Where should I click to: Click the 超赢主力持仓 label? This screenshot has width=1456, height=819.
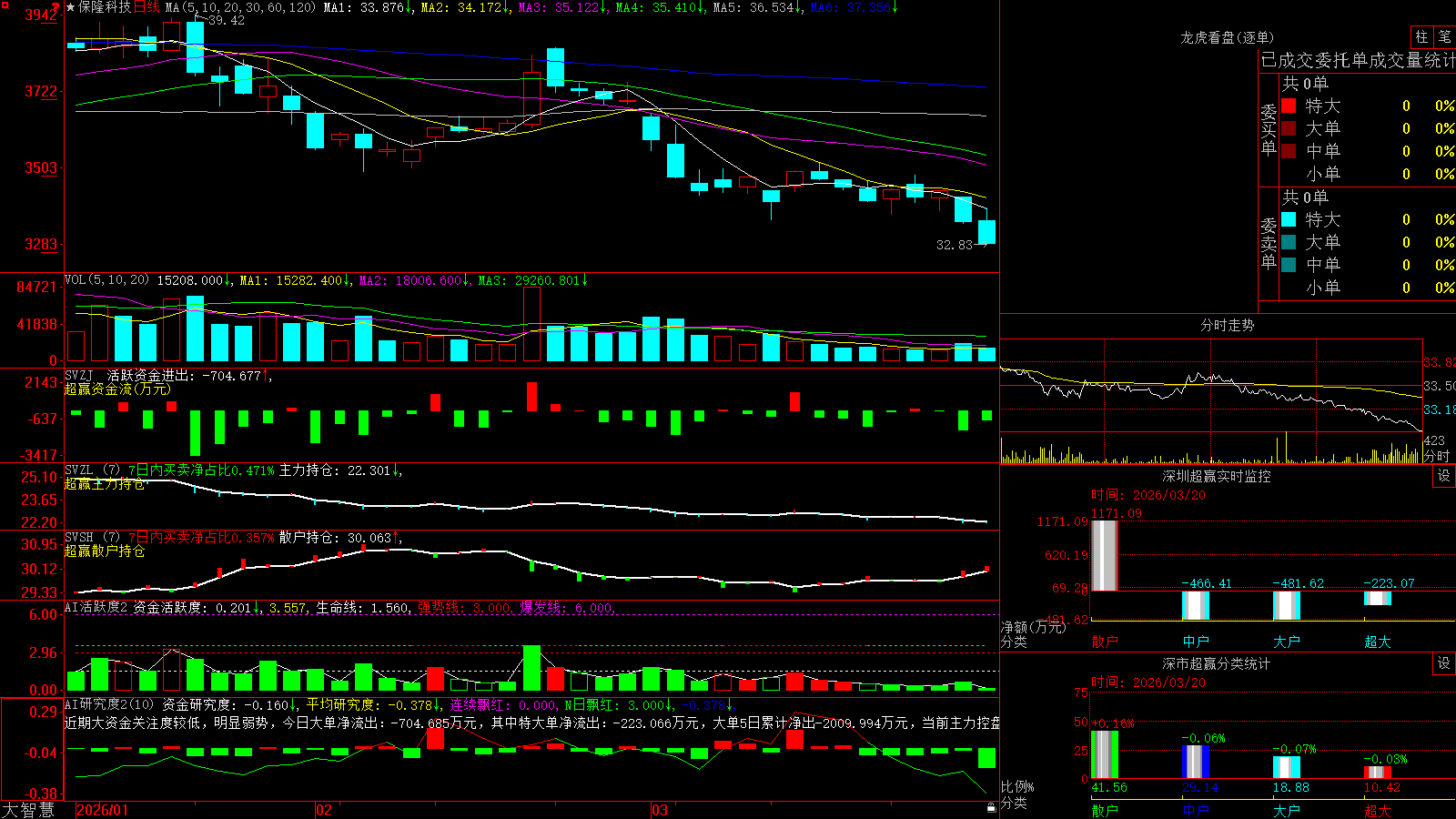[x=105, y=483]
